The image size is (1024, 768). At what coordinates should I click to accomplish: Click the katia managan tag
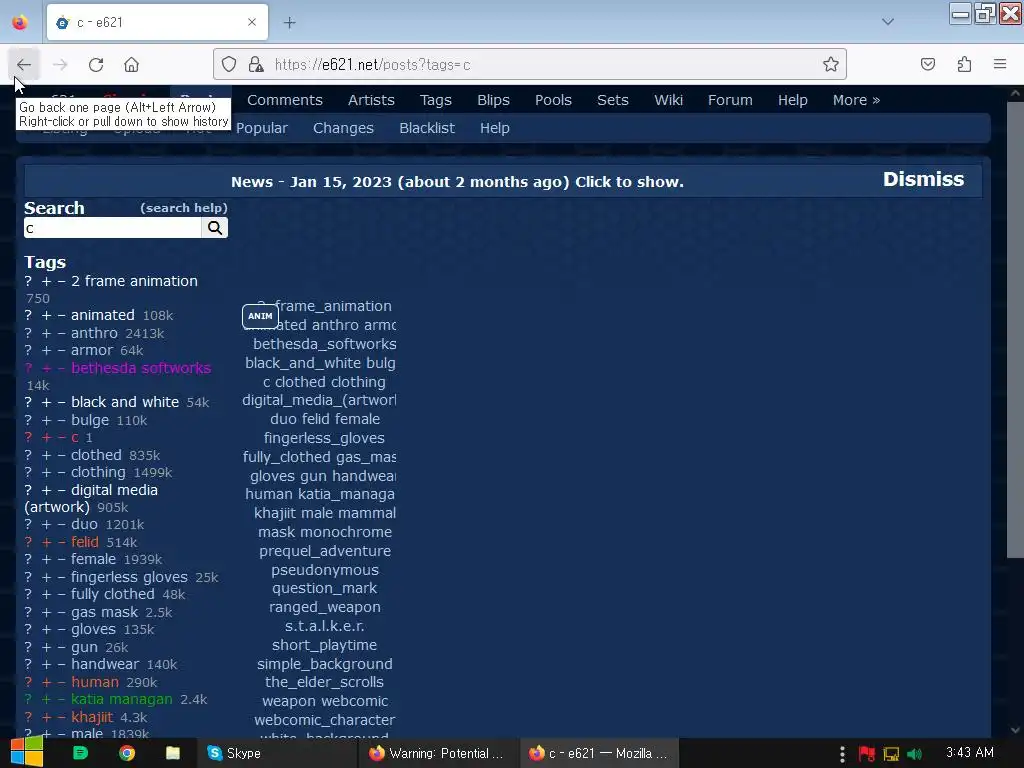pos(121,699)
